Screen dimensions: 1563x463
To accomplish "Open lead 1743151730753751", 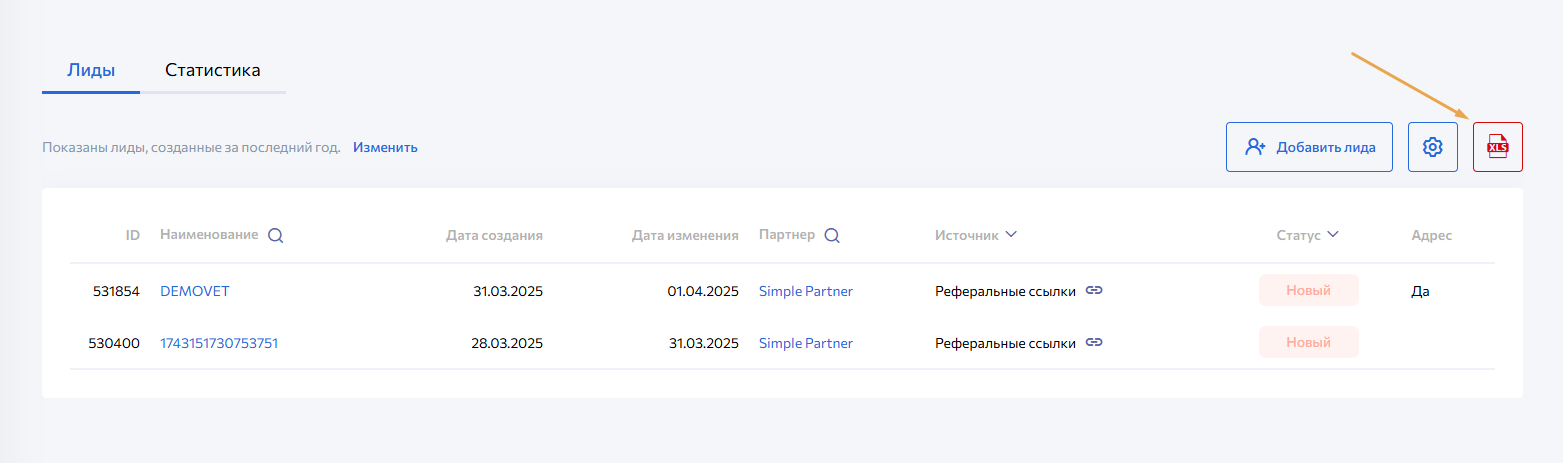I will pyautogui.click(x=219, y=343).
